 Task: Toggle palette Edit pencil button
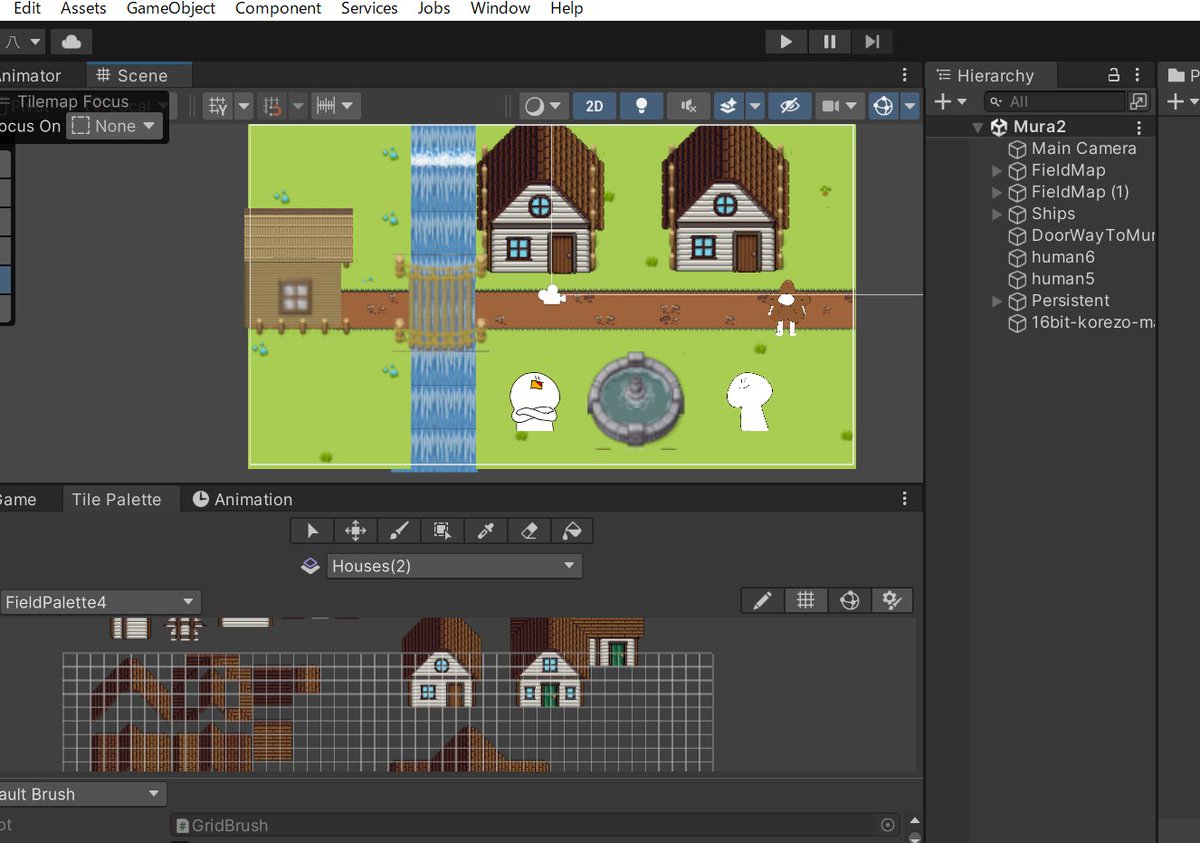coord(762,600)
